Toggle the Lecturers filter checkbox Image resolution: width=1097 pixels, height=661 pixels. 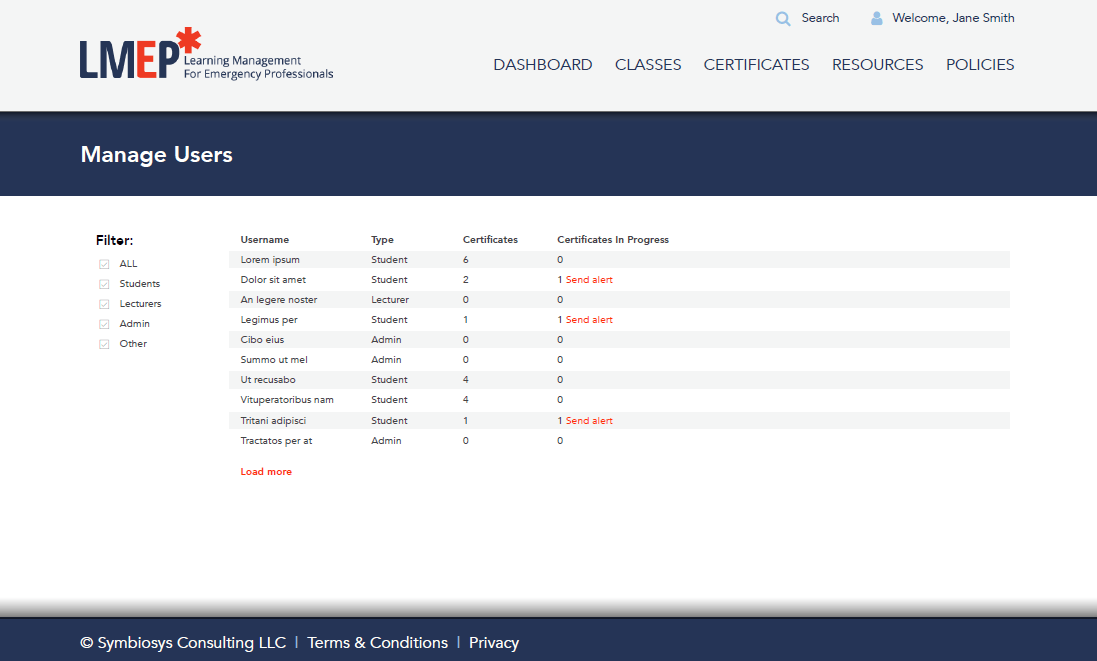click(x=104, y=304)
